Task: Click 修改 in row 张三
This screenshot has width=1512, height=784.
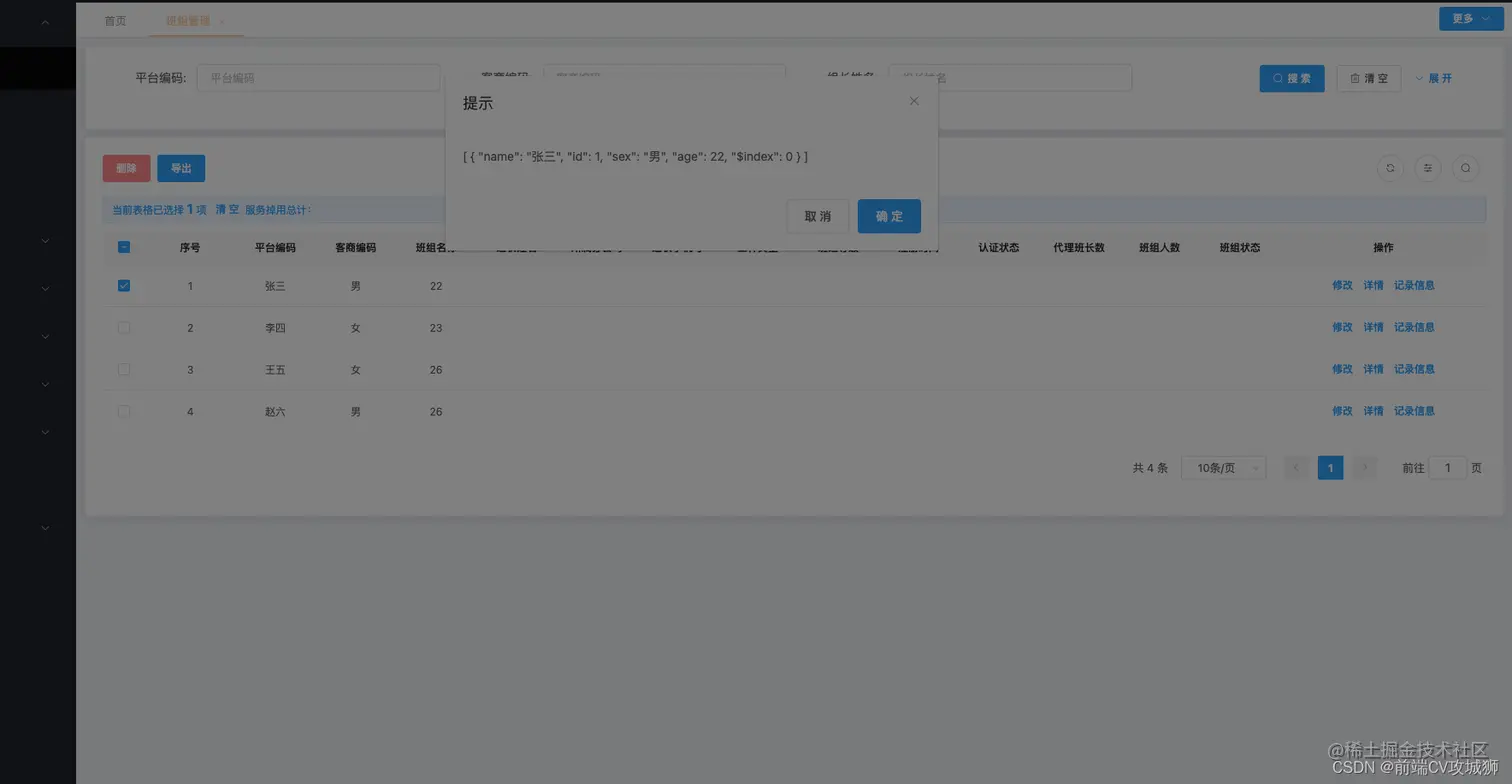Action: click(x=1342, y=286)
